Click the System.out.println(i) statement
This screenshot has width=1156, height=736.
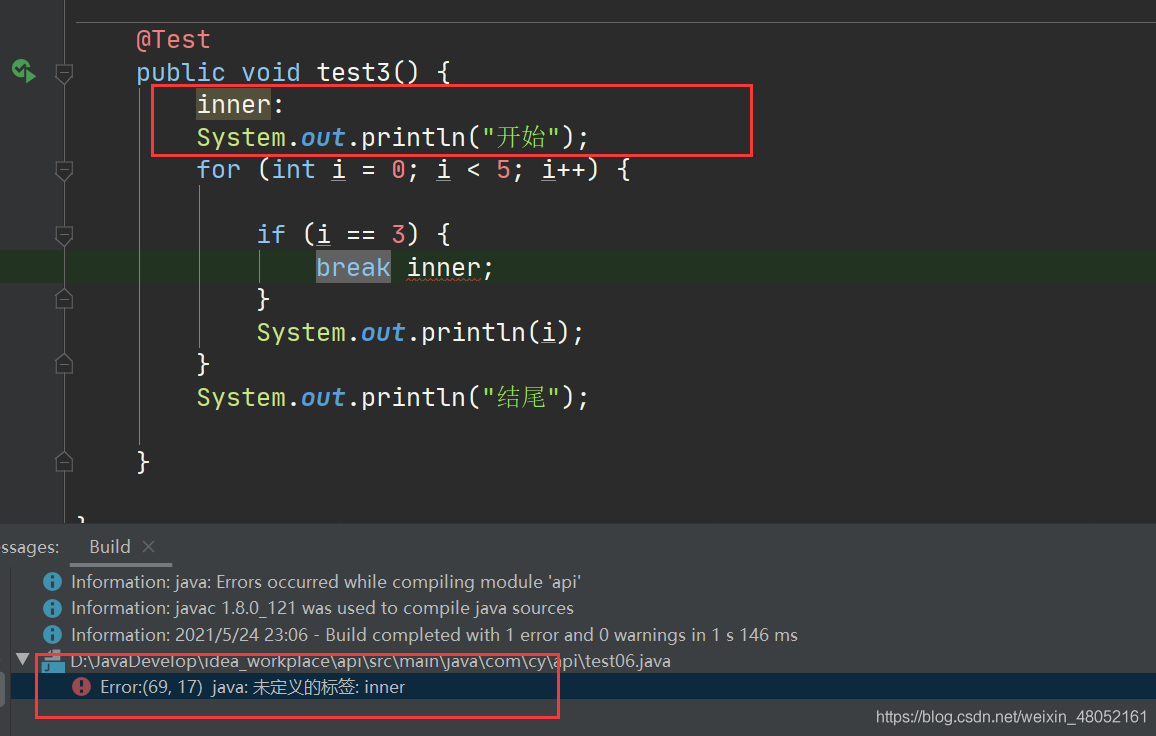pos(419,333)
